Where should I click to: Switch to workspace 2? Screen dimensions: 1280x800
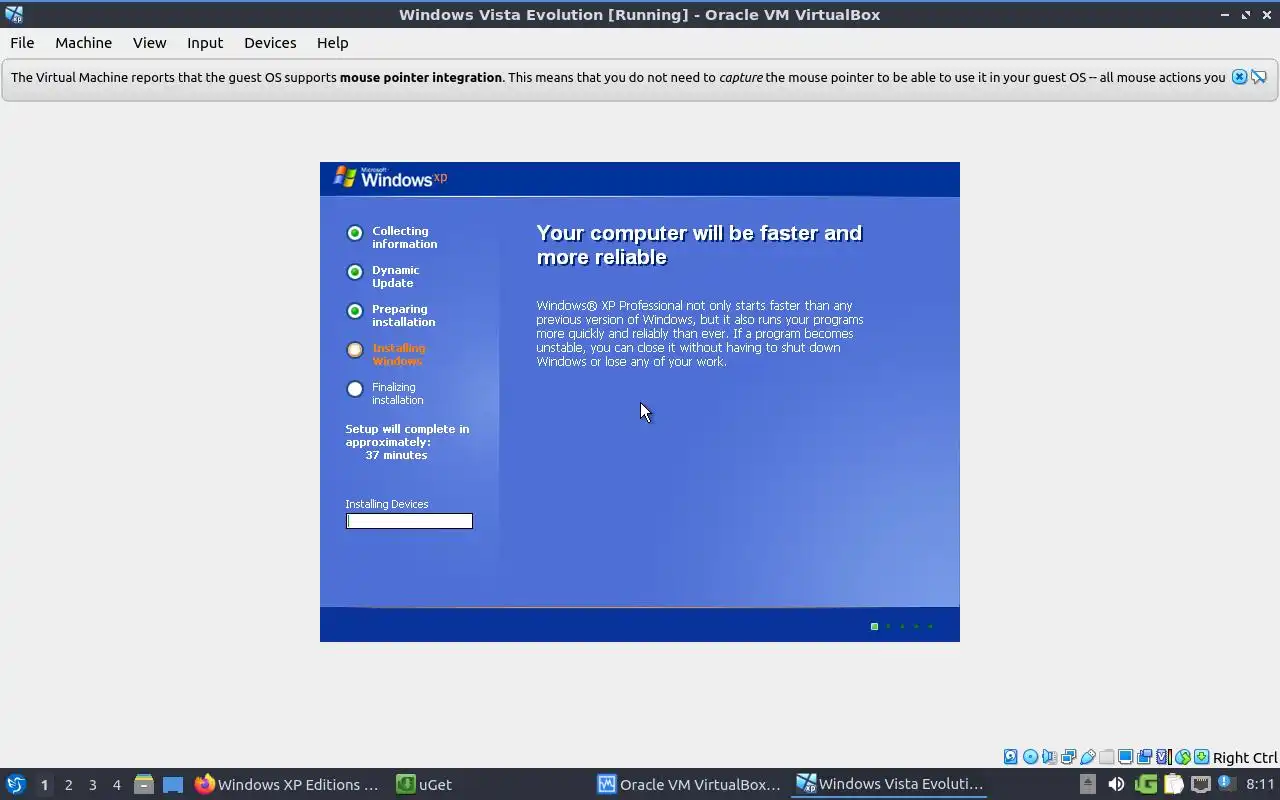[68, 785]
